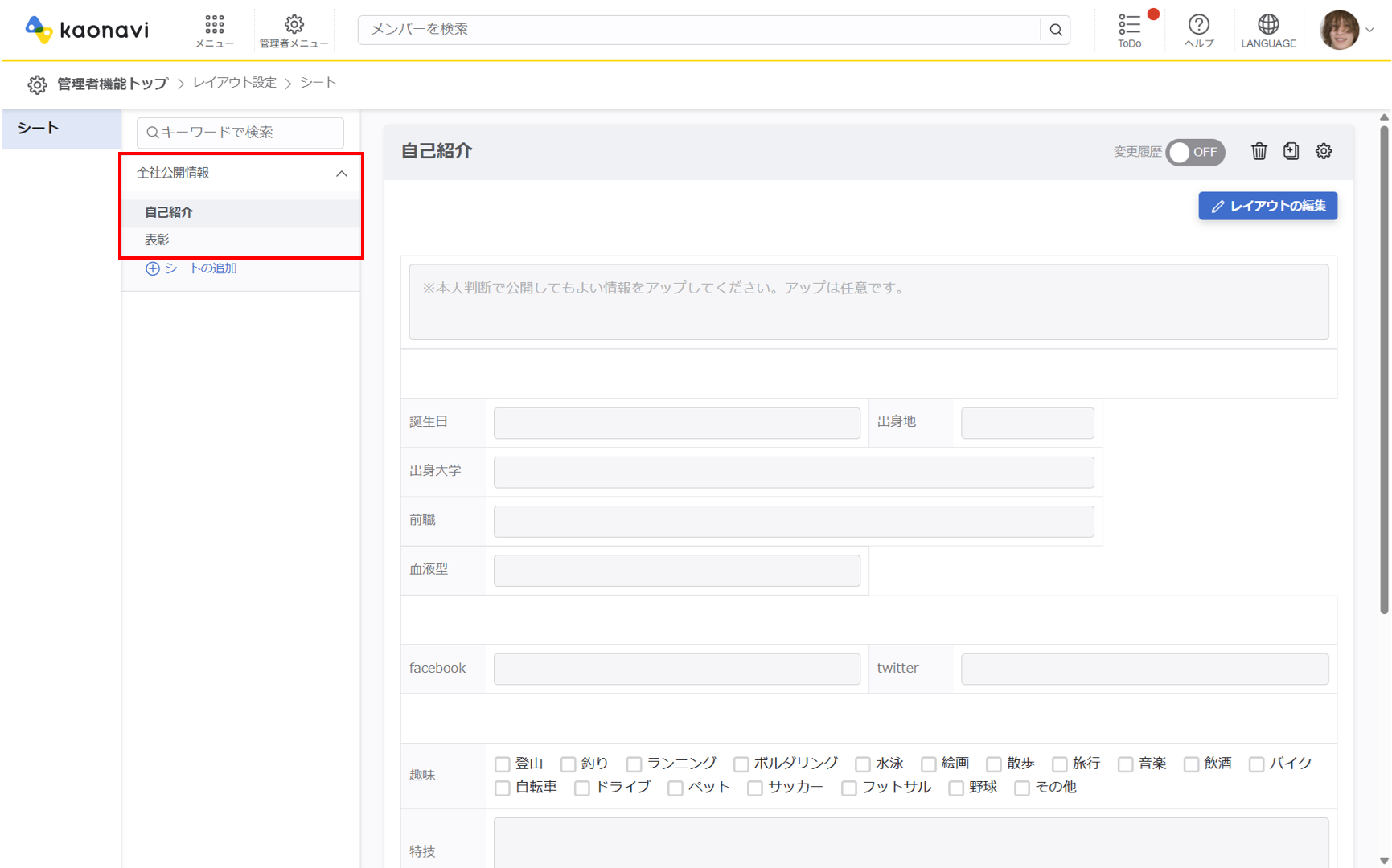Open the sheet settings gear icon

[x=1324, y=151]
